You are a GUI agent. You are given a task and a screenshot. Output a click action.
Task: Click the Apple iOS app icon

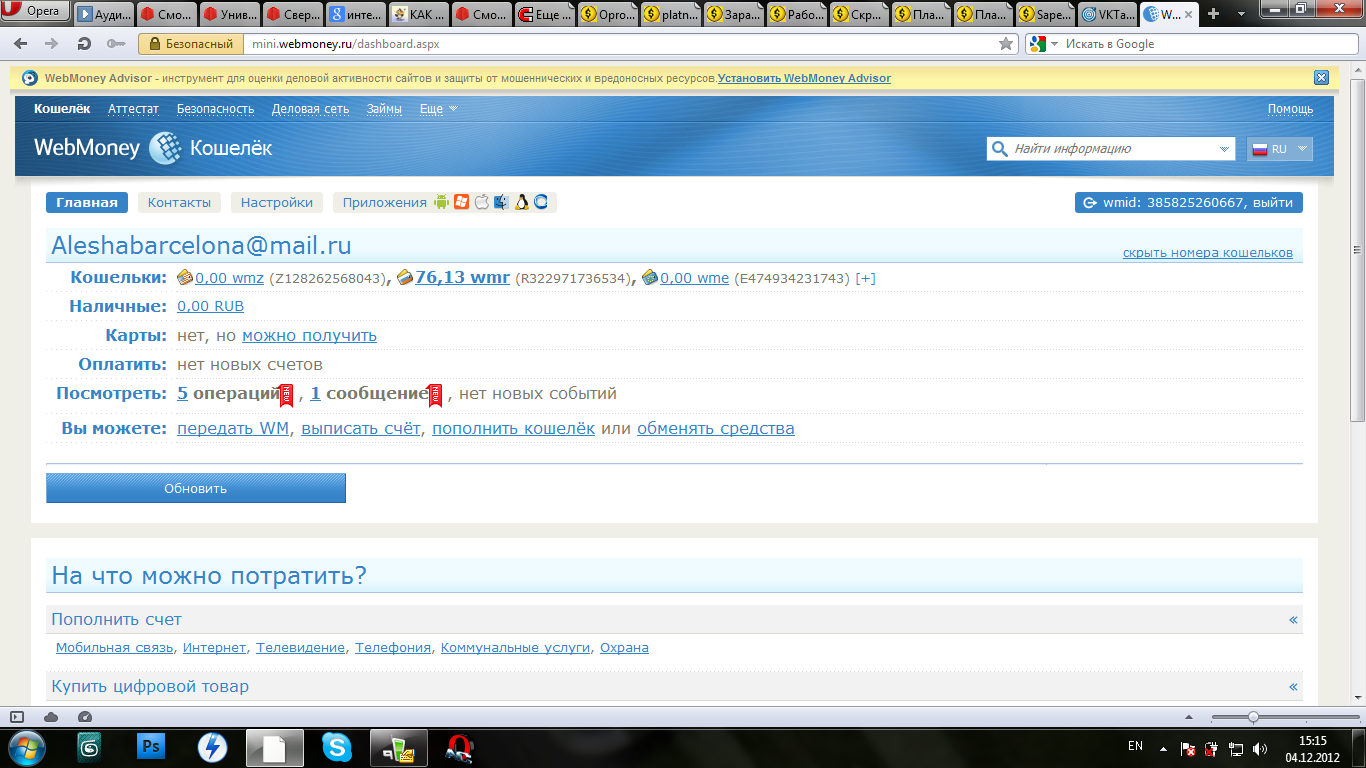click(x=481, y=202)
